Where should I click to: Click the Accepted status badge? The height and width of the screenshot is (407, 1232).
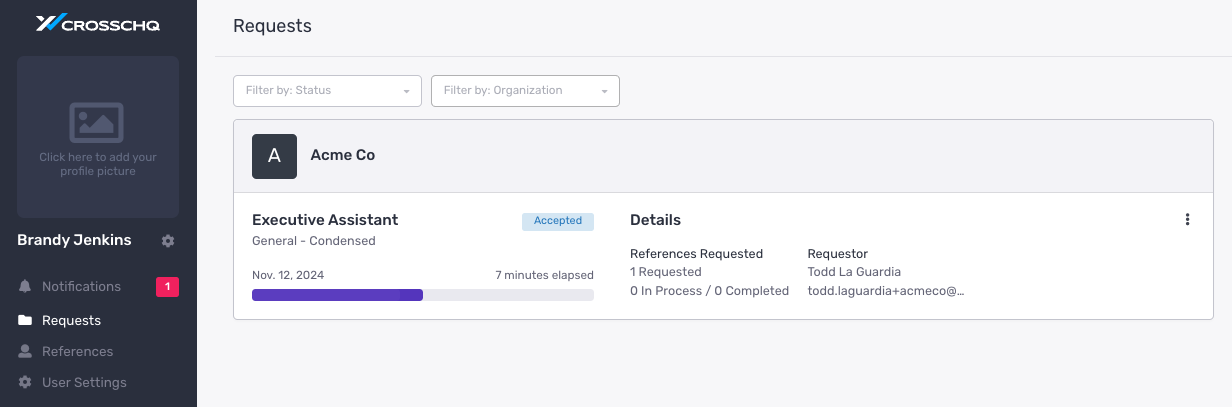pyautogui.click(x=558, y=221)
